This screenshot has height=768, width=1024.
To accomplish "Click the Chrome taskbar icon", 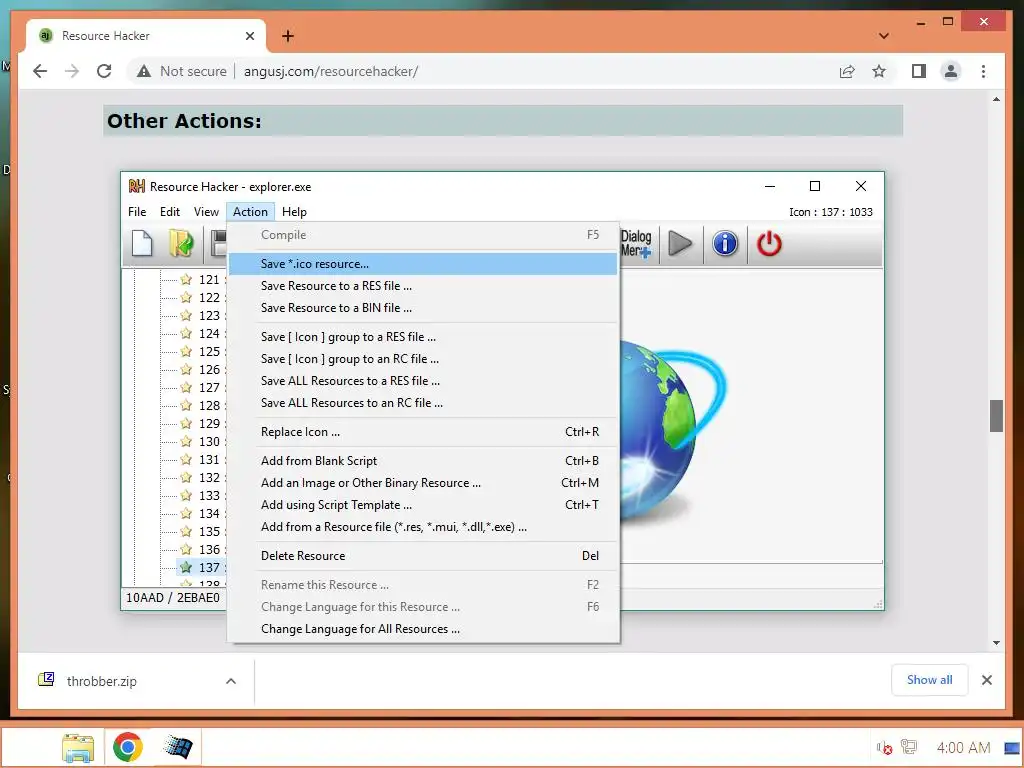I will (127, 747).
